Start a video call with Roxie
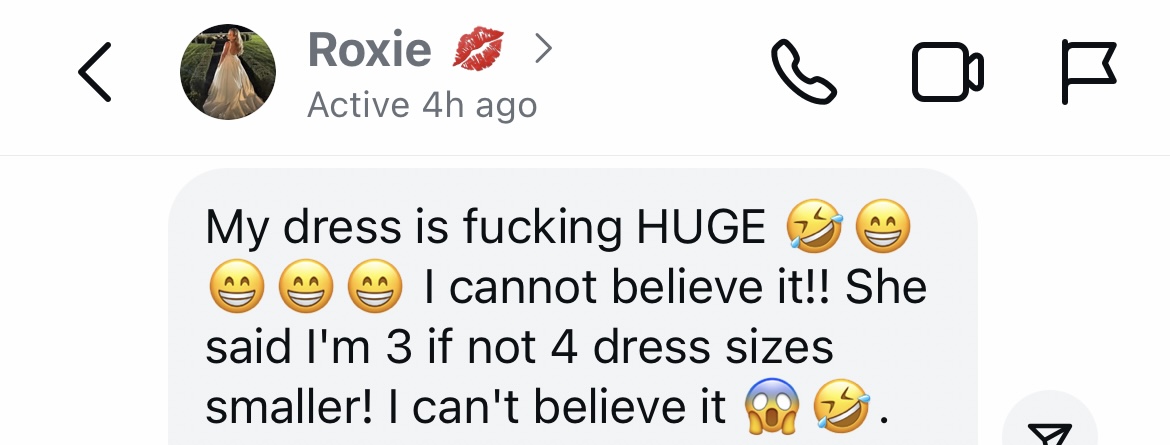The image size is (1170, 445). click(x=948, y=72)
